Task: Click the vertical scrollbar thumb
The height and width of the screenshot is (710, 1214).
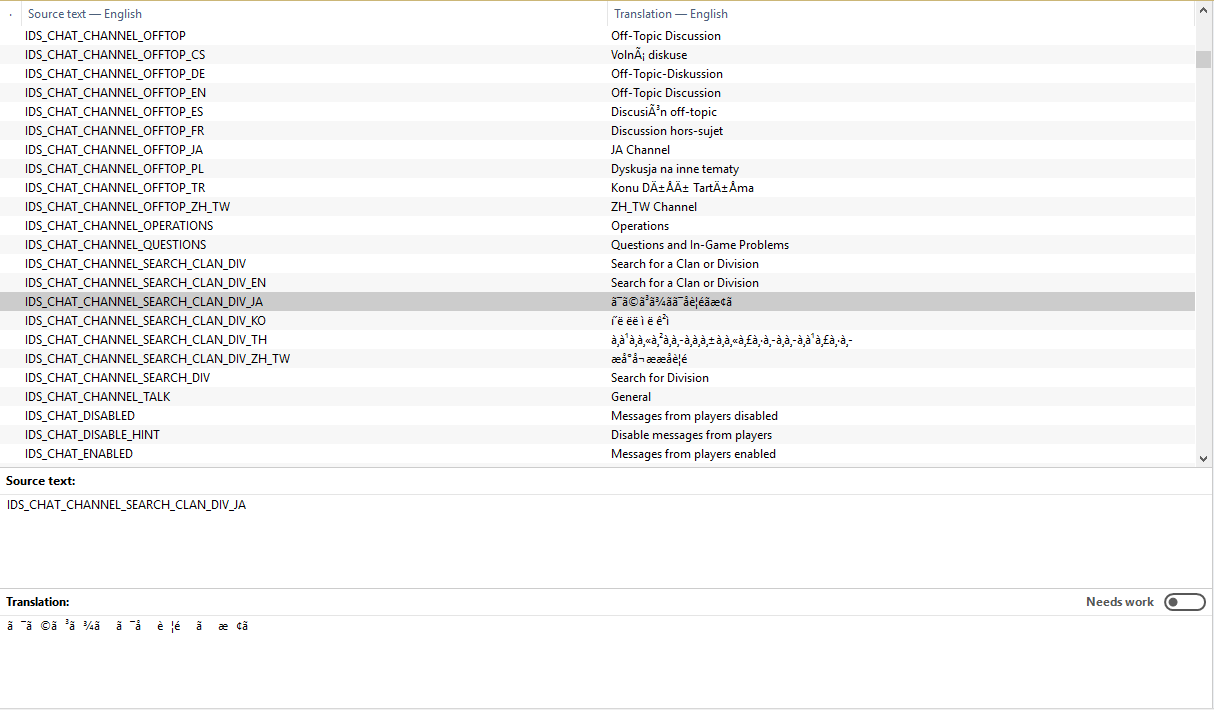Action: tap(1203, 58)
